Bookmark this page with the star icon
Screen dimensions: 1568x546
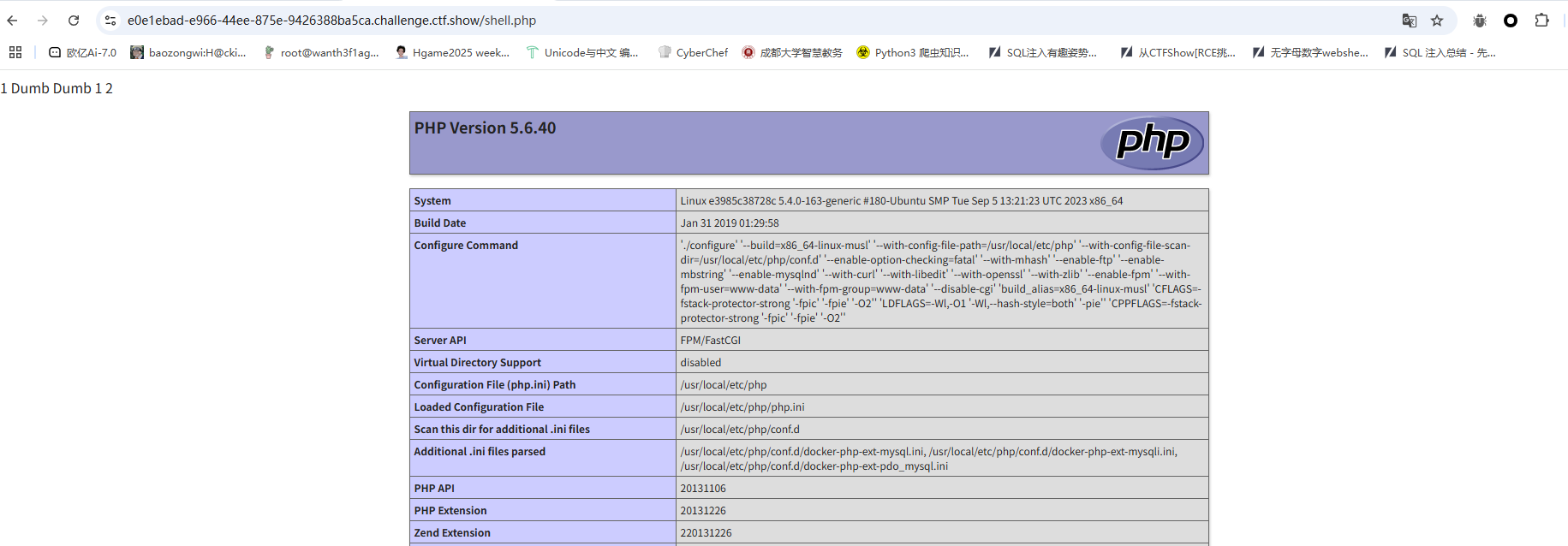tap(1437, 21)
